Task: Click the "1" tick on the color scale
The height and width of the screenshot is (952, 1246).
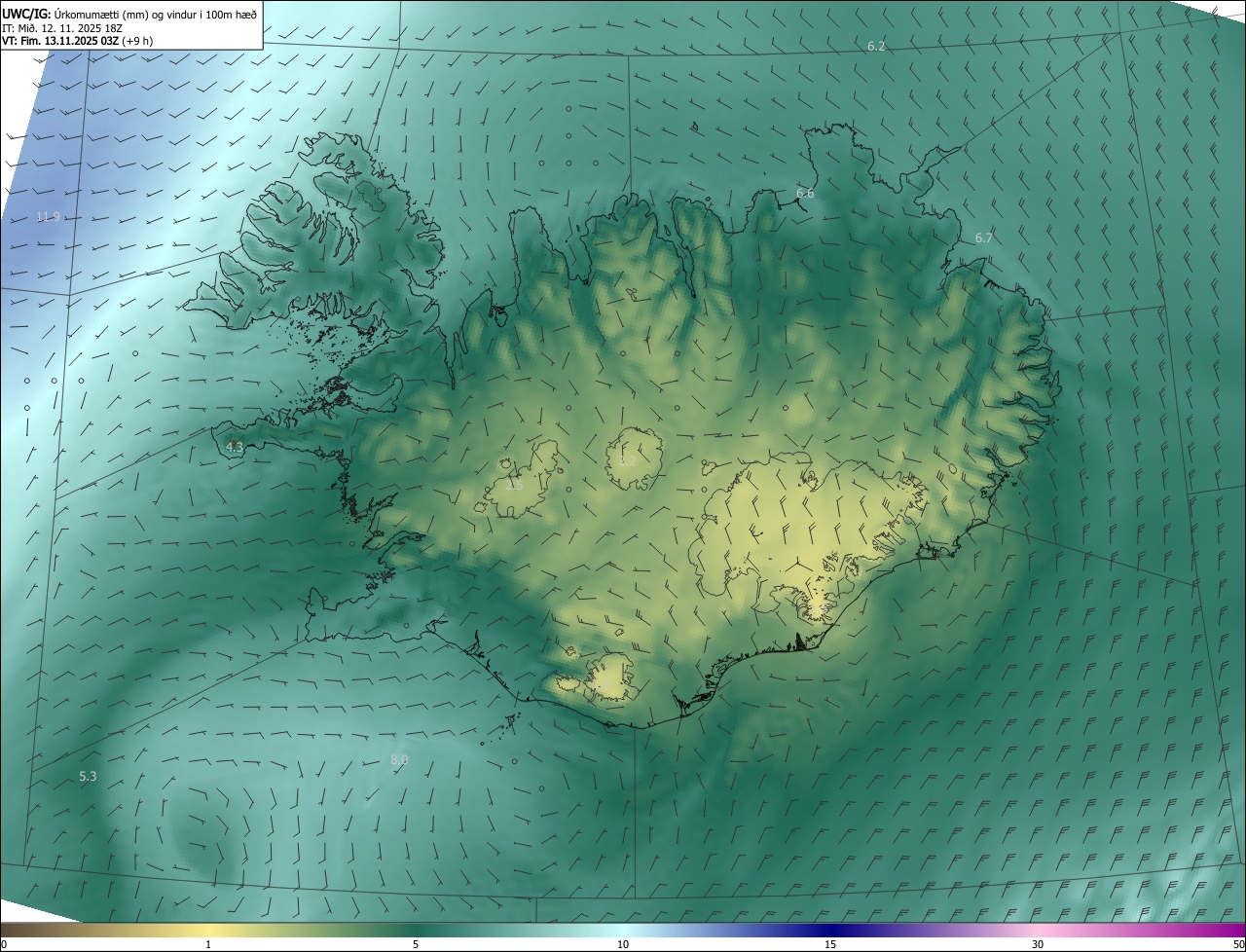Action: point(208,944)
